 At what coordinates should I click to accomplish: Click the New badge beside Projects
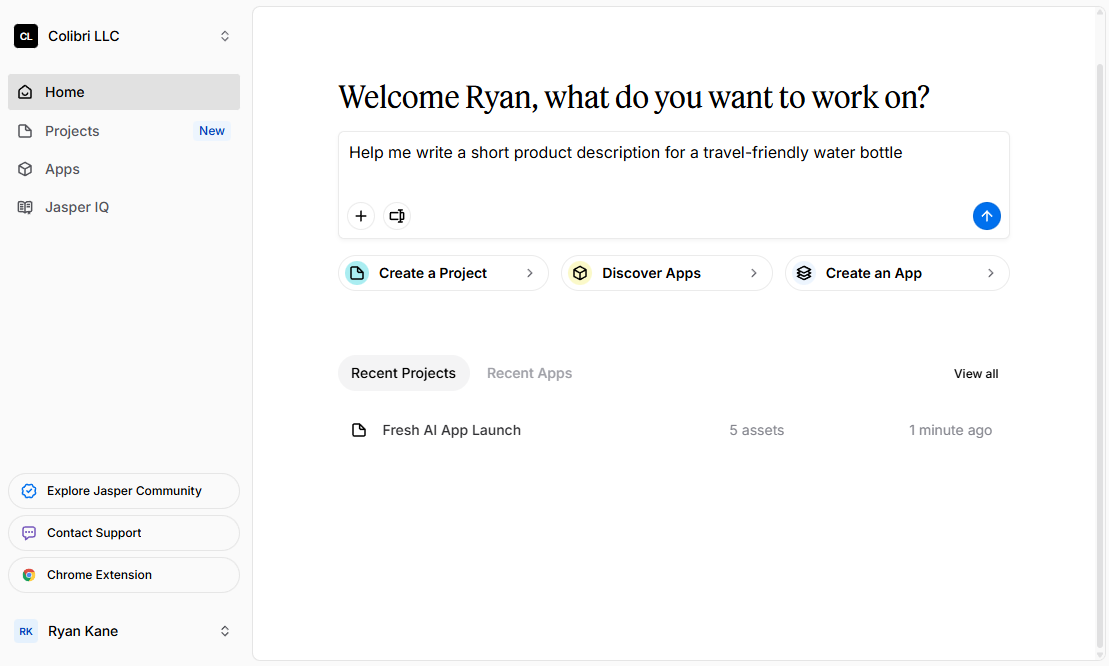click(x=211, y=131)
